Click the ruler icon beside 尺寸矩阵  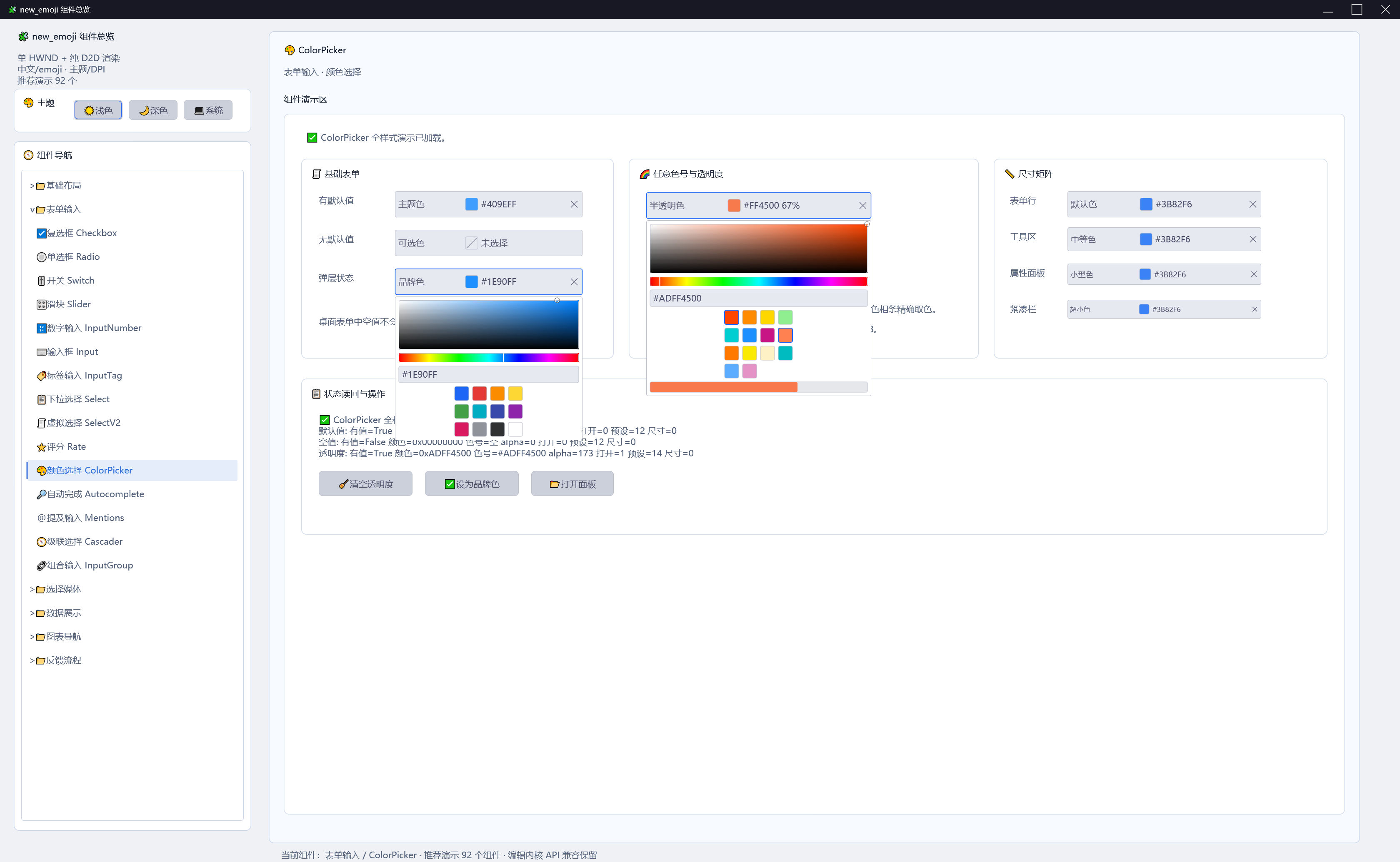[1009, 174]
